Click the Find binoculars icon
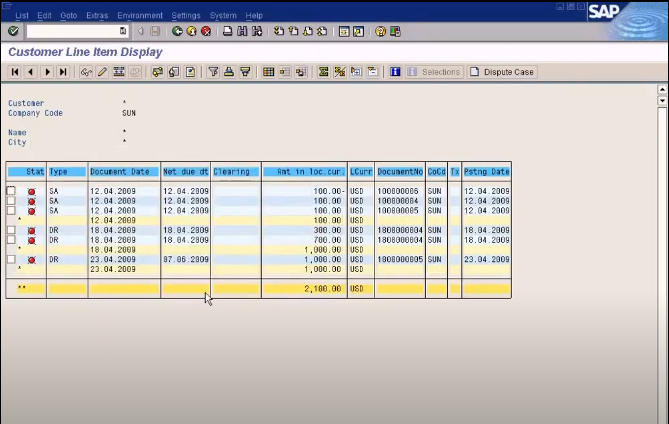 tap(242, 31)
